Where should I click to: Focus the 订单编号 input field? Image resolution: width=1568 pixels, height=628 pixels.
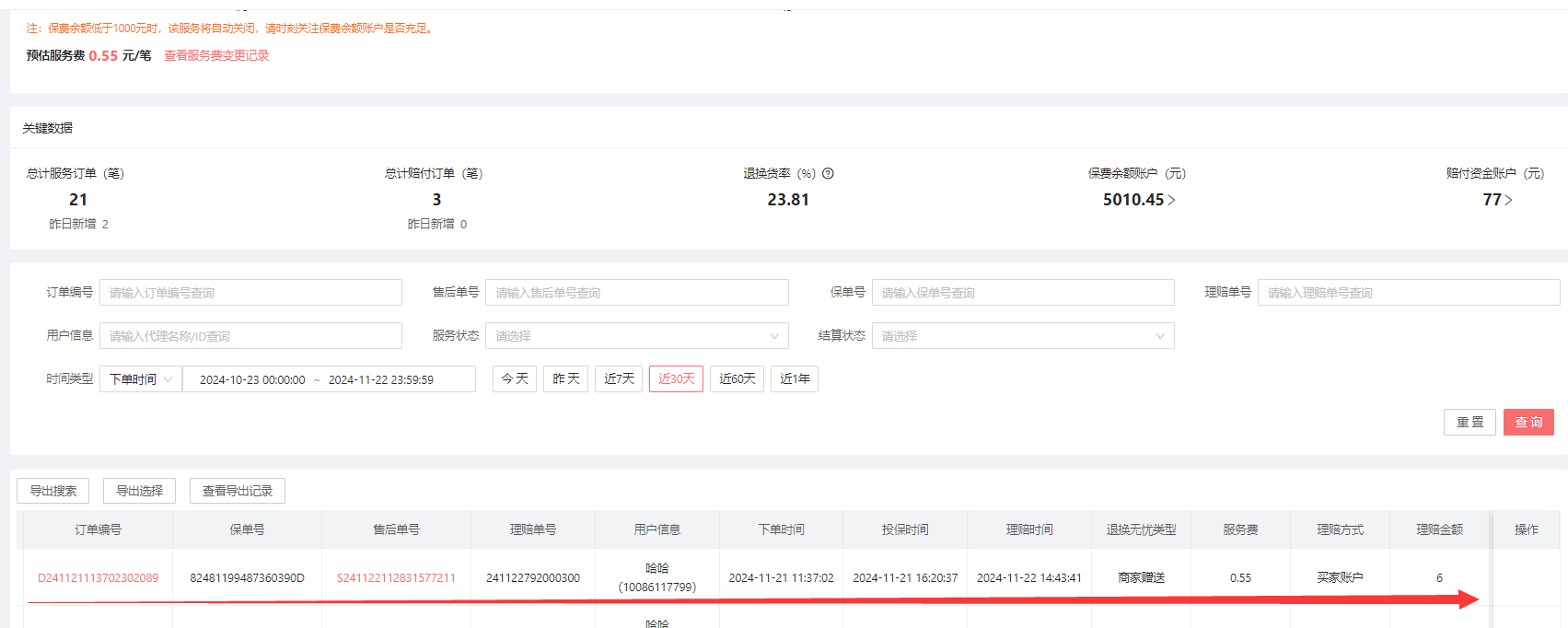(x=250, y=293)
